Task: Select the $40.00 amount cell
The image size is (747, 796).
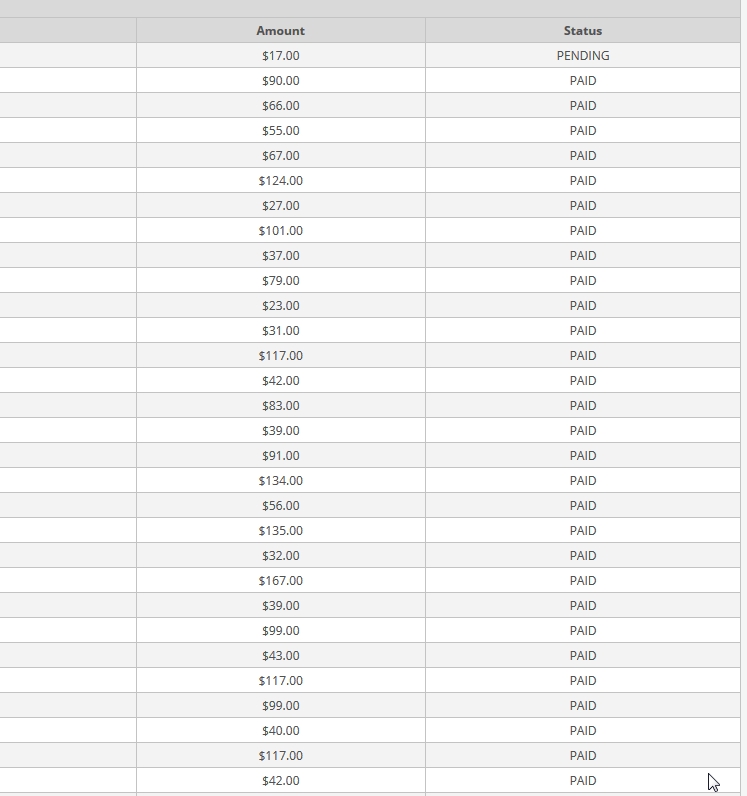Action: 280,731
